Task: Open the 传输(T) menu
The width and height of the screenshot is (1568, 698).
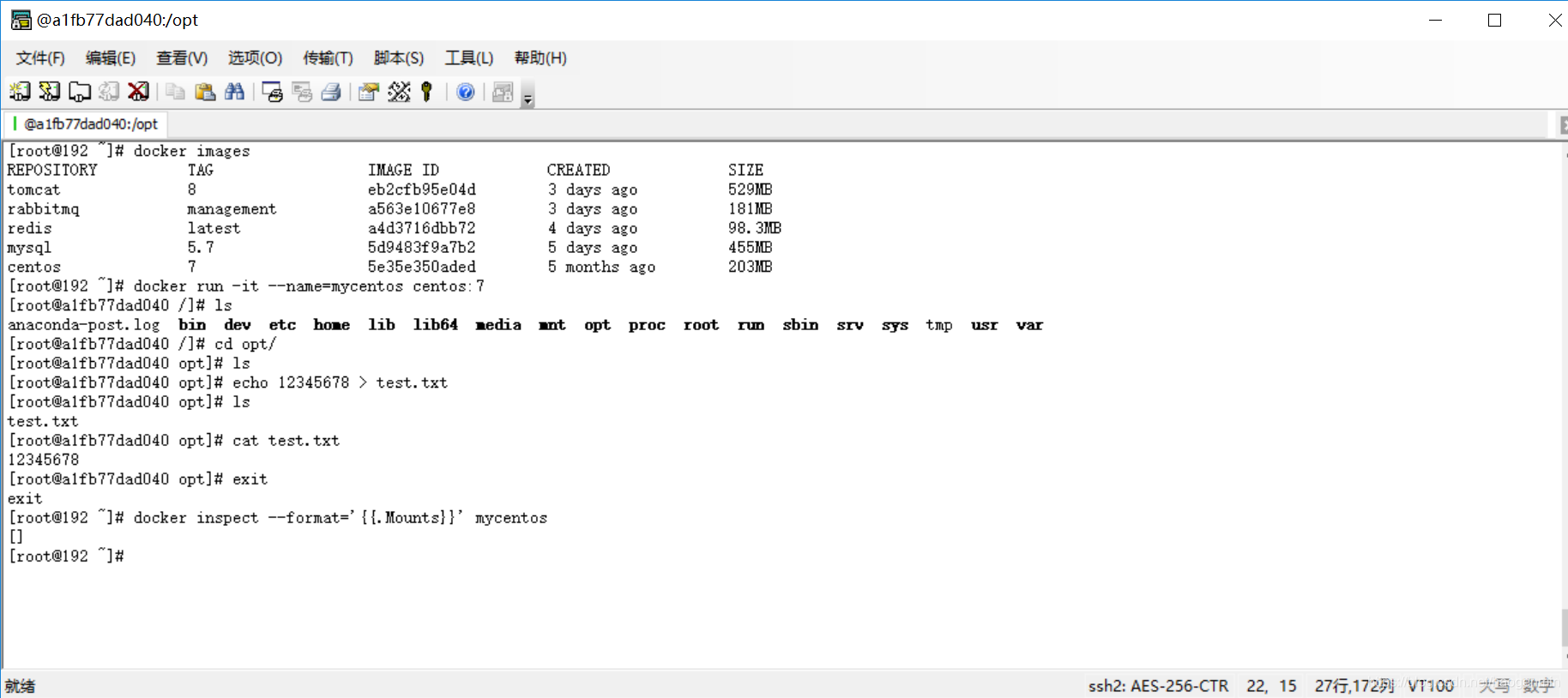Action: pyautogui.click(x=328, y=58)
